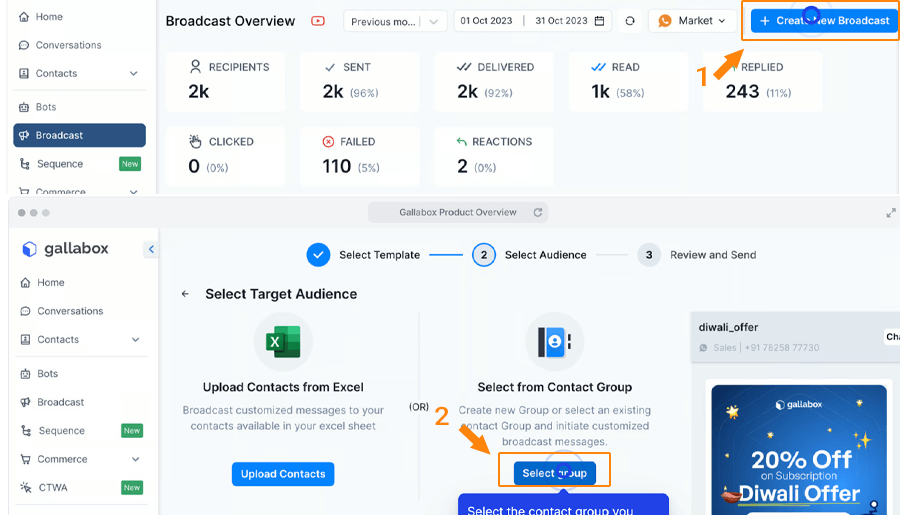Click the gallabox logo
Viewport: 900px width, 515px height.
coord(65,249)
